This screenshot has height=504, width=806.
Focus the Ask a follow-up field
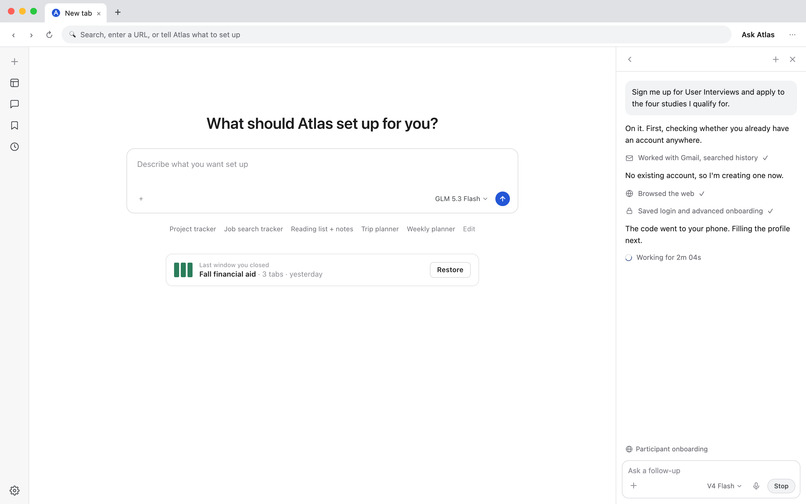[x=711, y=471]
